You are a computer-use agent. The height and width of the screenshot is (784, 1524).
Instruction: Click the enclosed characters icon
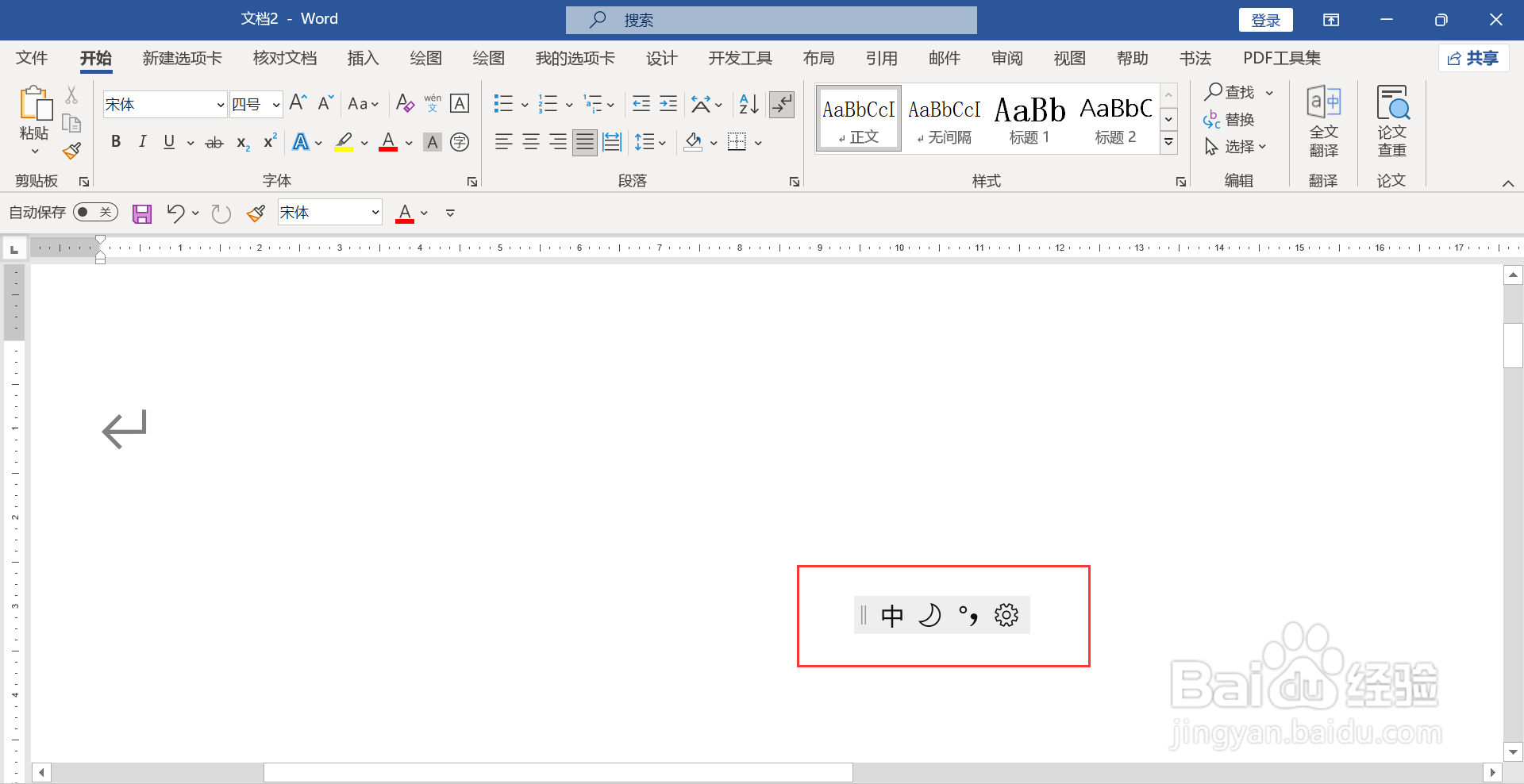tap(460, 142)
